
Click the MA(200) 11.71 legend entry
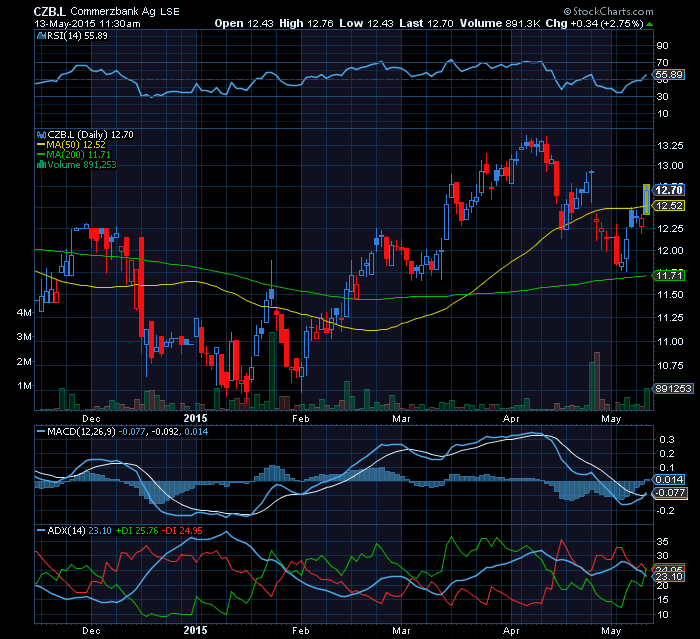pyautogui.click(x=74, y=155)
